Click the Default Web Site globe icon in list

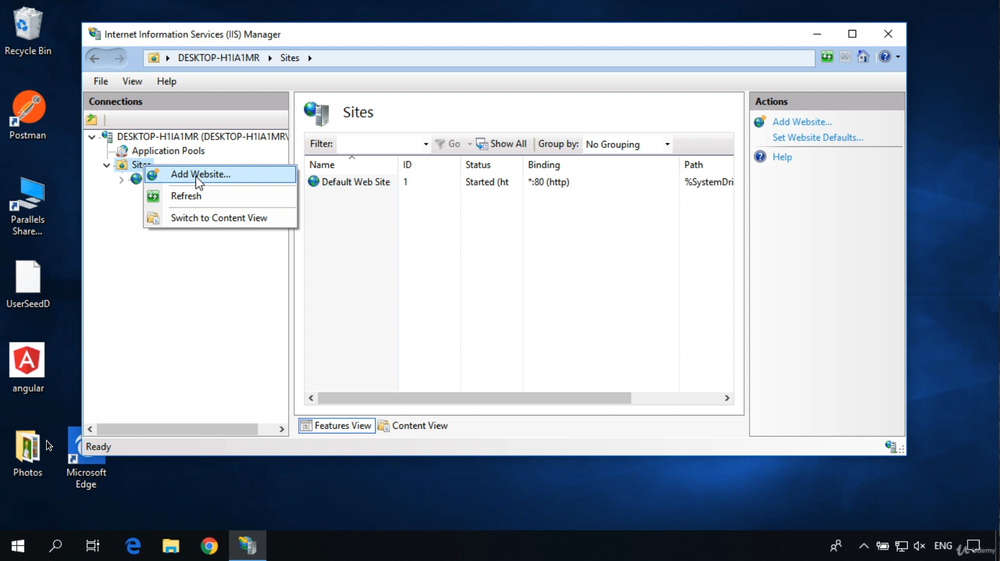tap(313, 181)
